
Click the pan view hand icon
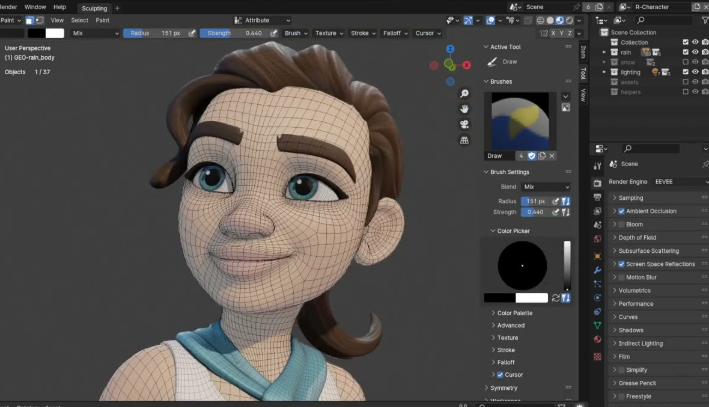[x=465, y=108]
